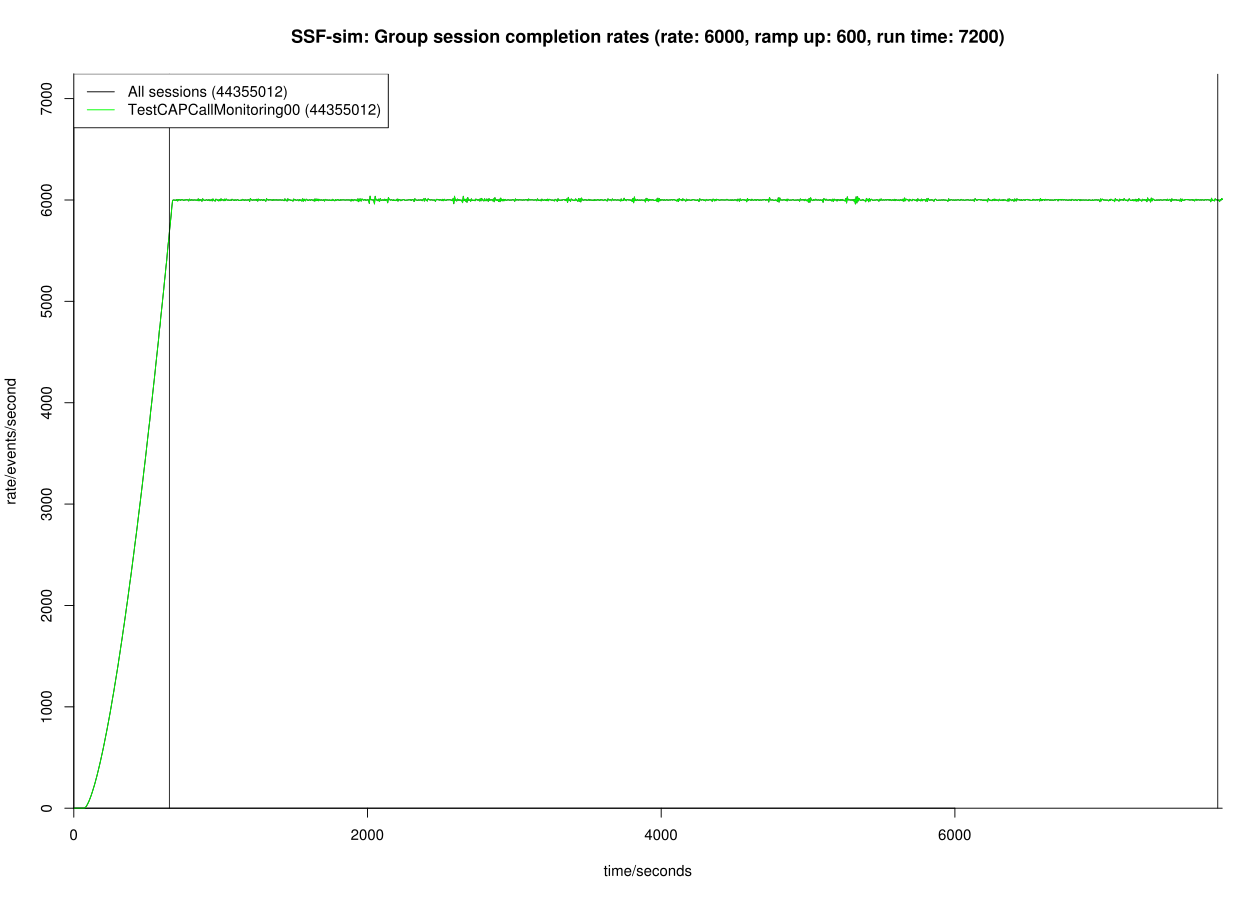Viewport: 1260px width, 900px height.
Task: Click the 2000 x-axis tick label
Action: point(368,833)
